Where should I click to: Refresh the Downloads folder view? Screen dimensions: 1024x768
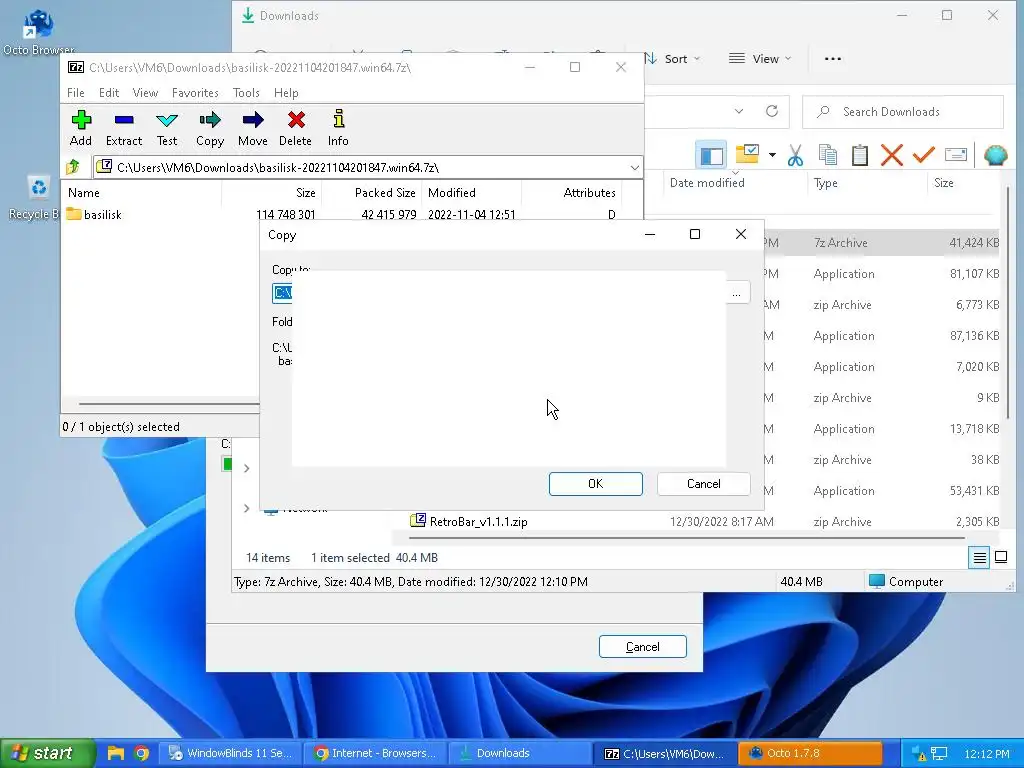click(x=771, y=112)
